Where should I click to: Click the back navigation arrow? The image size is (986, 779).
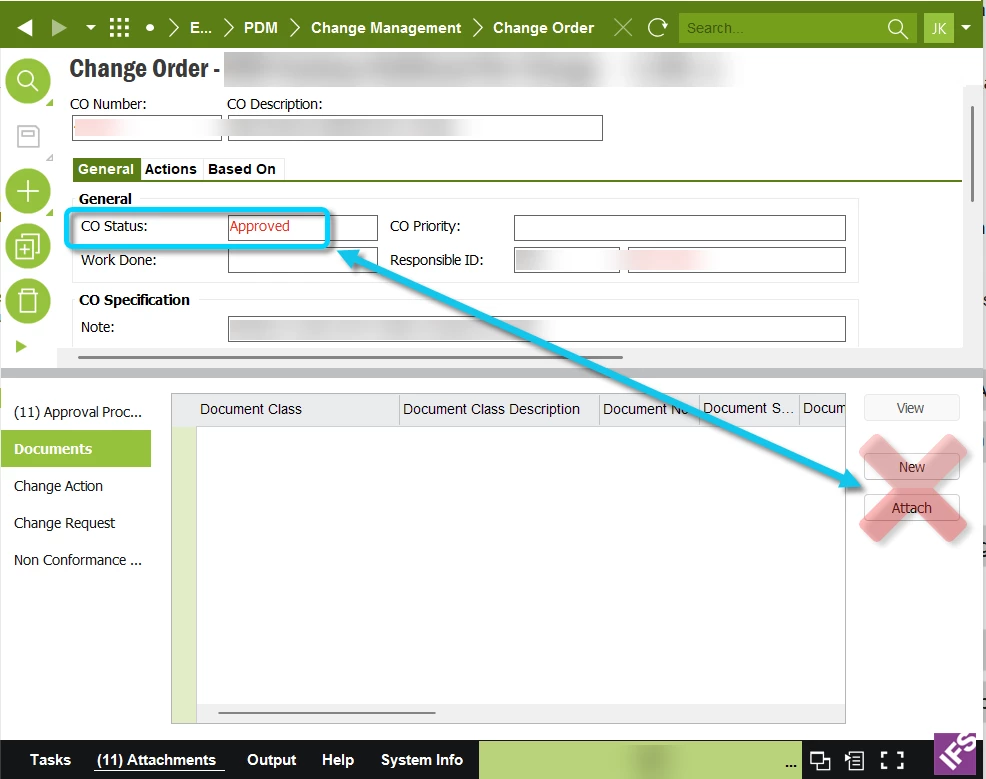pyautogui.click(x=25, y=28)
